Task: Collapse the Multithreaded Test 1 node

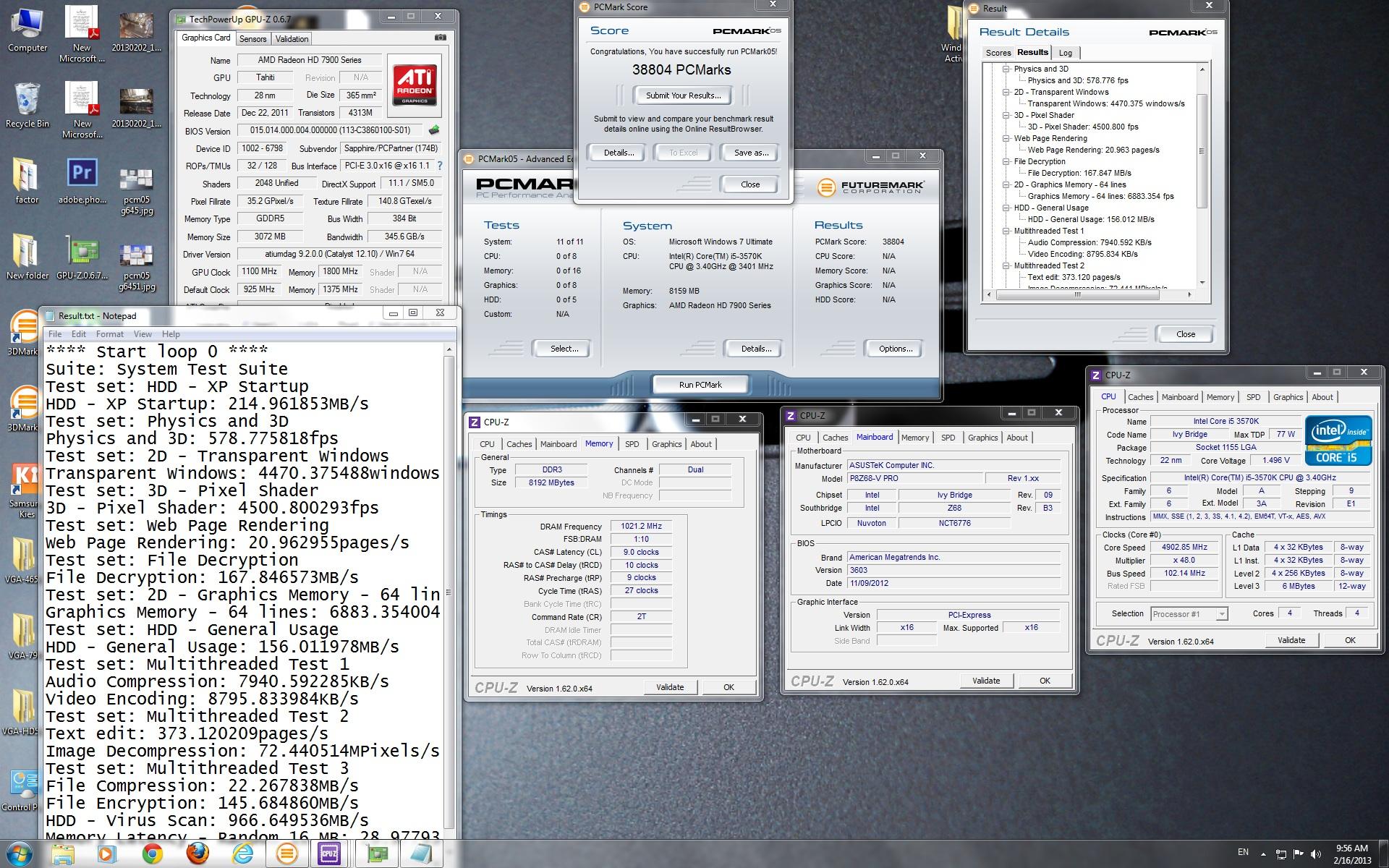Action: 1006,231
